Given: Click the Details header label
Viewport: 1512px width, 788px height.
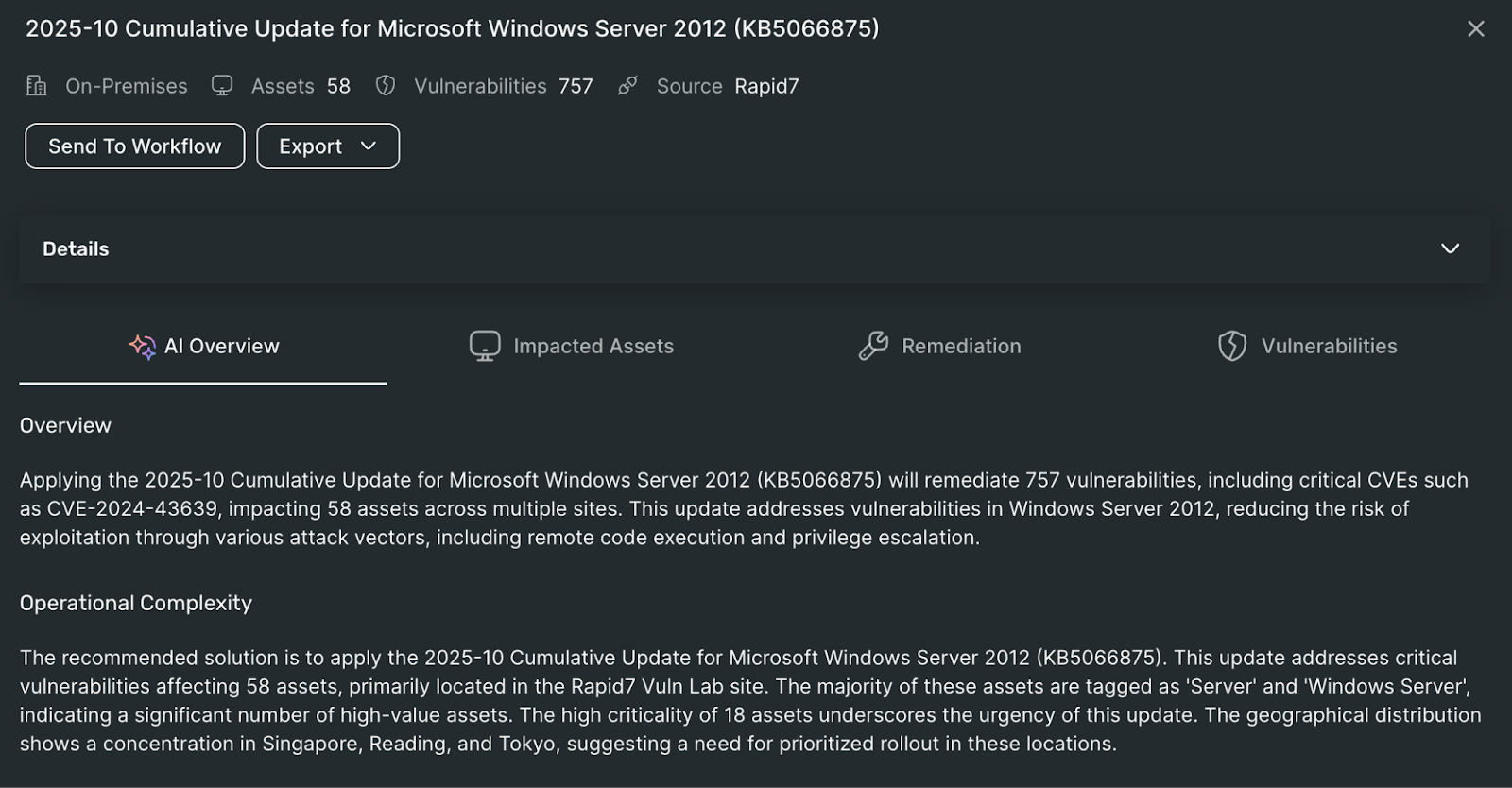Looking at the screenshot, I should (76, 248).
